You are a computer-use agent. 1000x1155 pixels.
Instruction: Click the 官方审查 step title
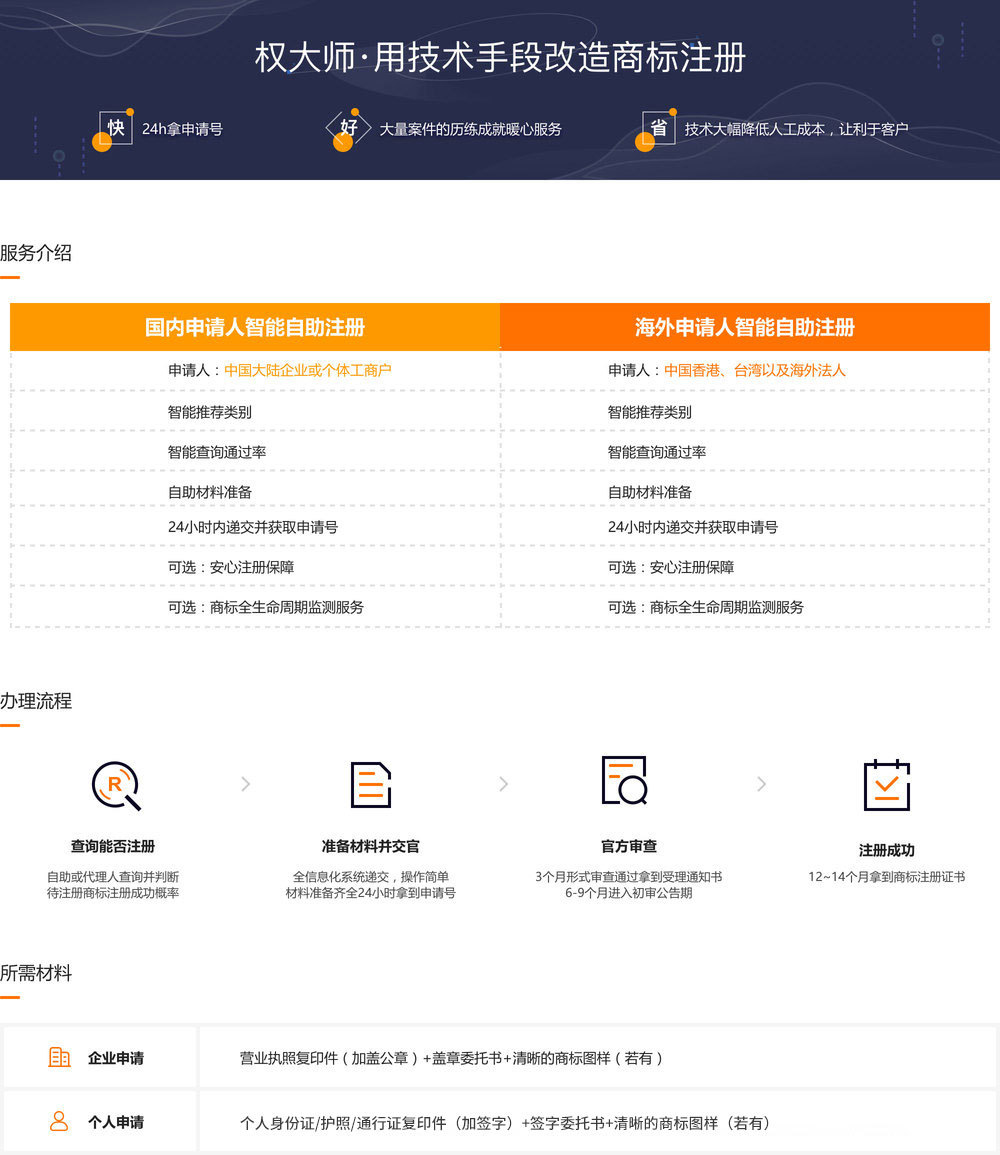click(x=629, y=846)
